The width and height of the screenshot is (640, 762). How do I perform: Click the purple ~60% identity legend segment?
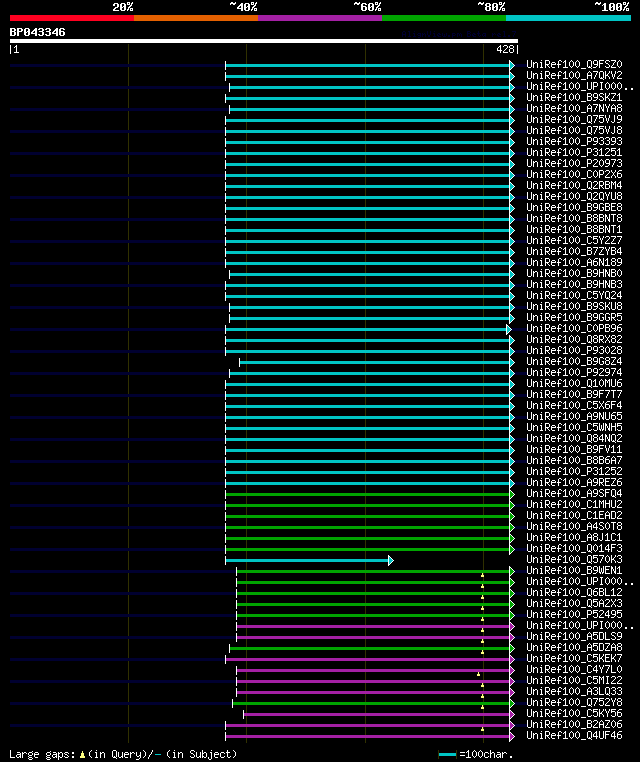coord(320,18)
